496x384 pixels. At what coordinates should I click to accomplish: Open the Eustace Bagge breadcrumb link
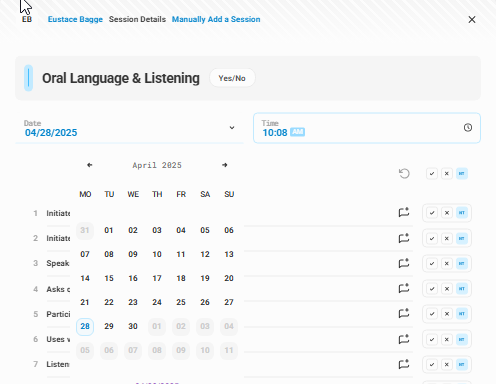(75, 19)
